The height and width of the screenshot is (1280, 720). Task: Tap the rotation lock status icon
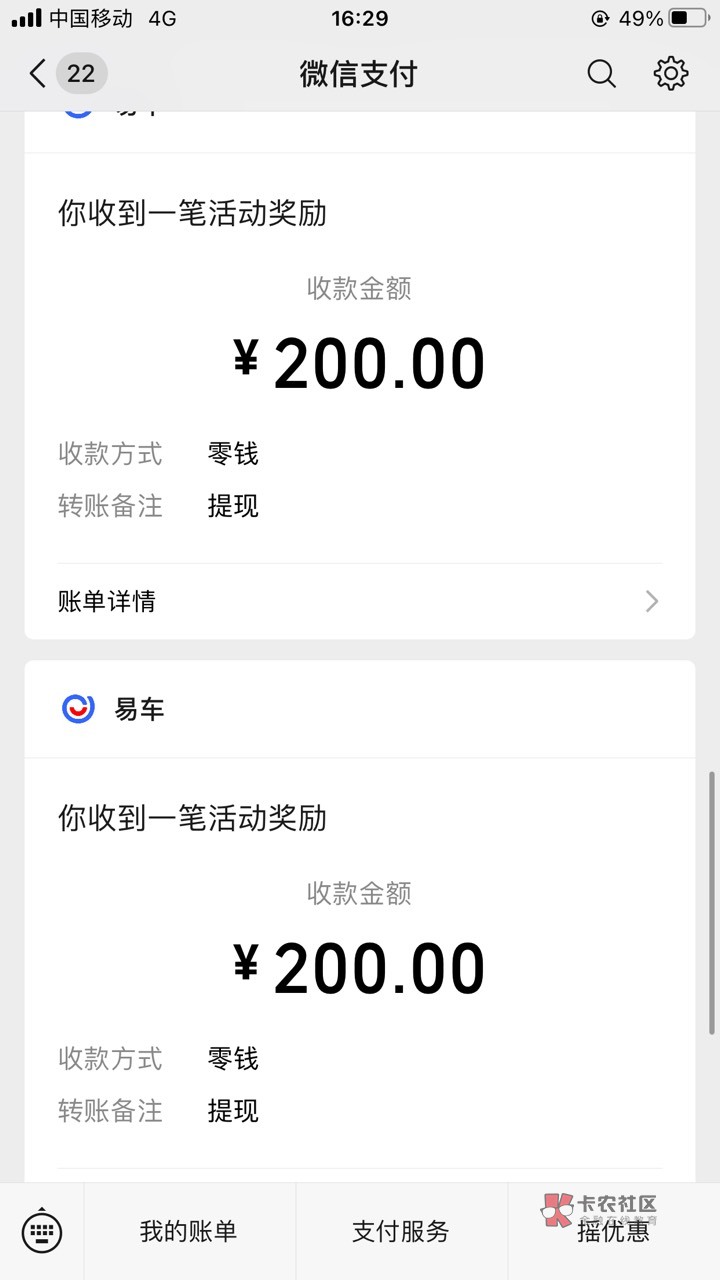[600, 18]
